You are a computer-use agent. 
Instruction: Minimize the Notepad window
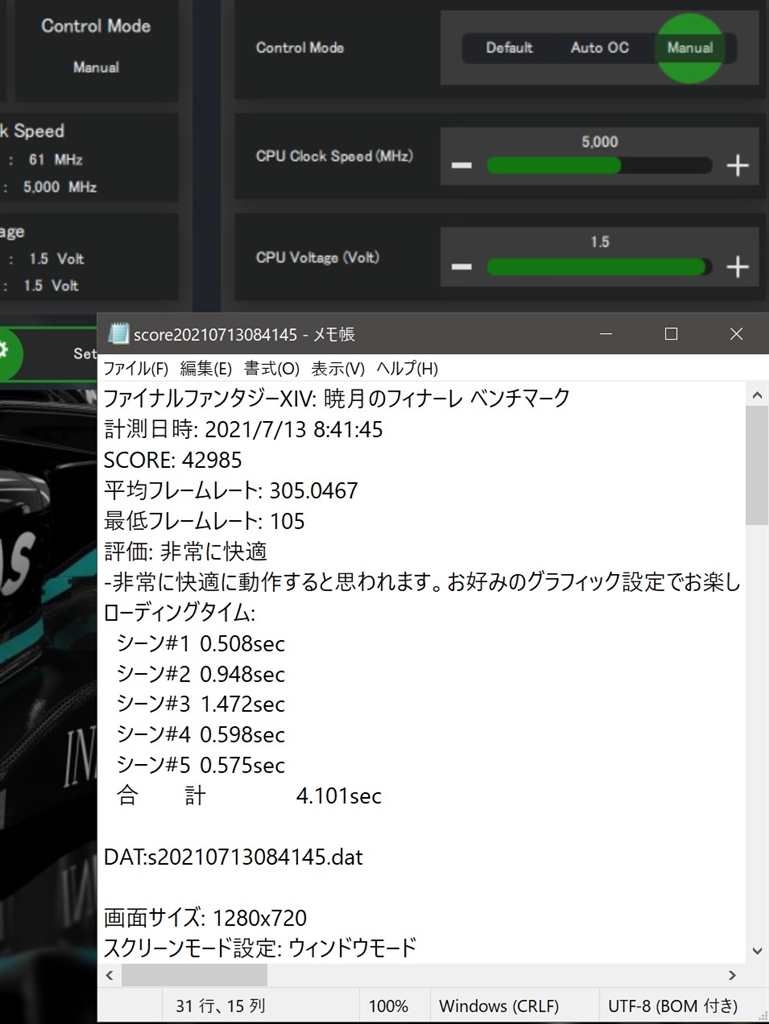(606, 334)
